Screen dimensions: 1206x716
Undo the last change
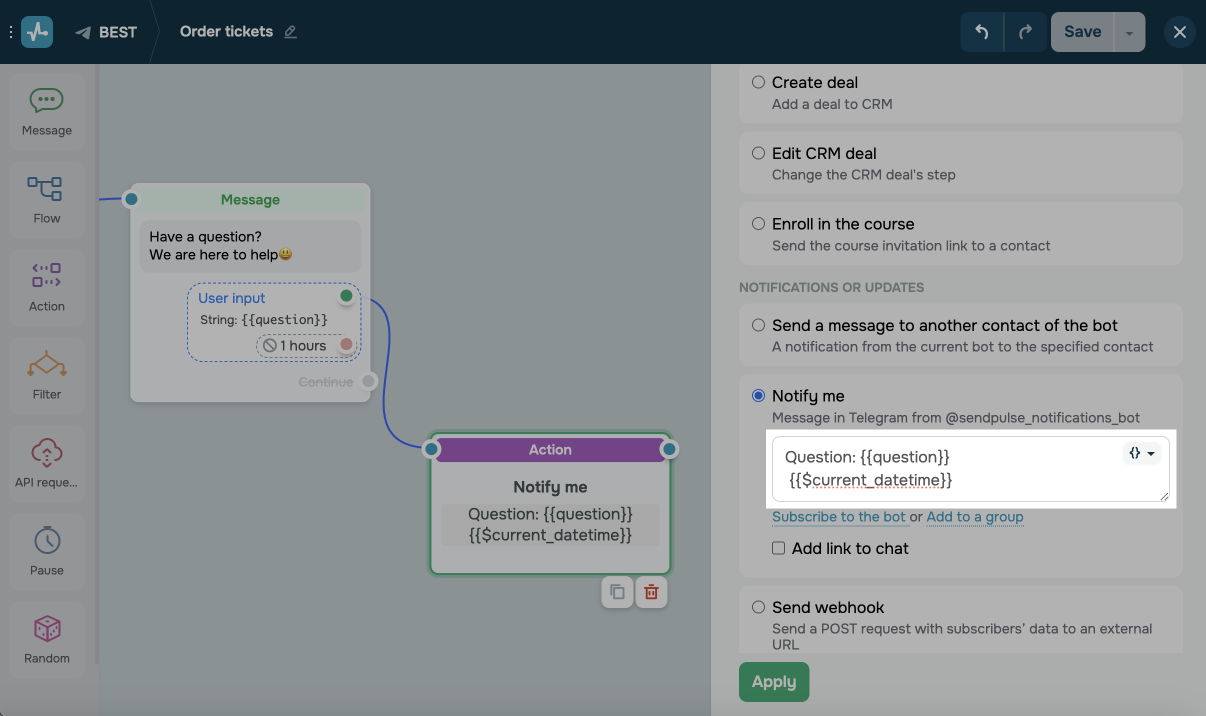982,32
